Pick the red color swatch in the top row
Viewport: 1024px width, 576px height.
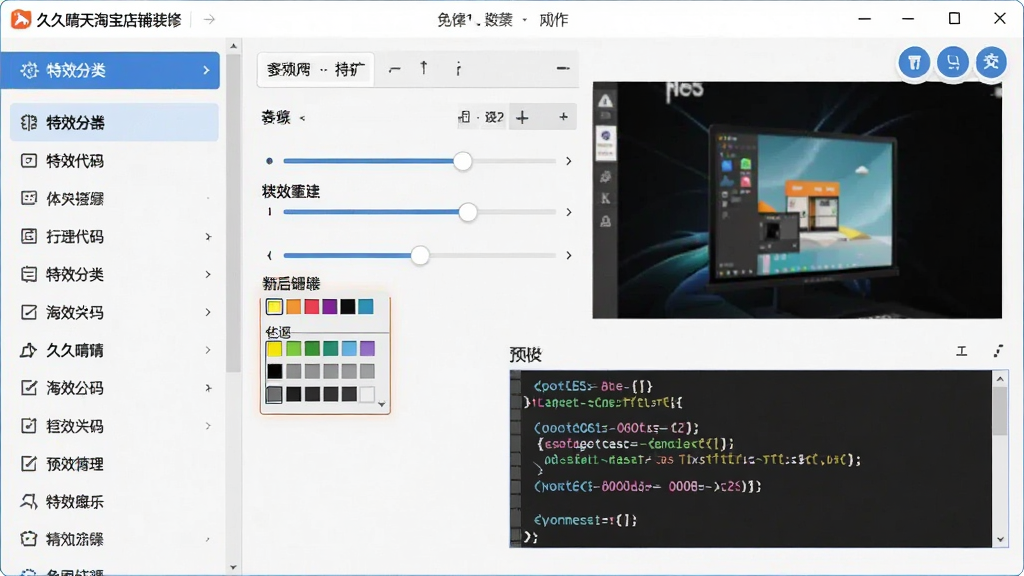click(x=312, y=306)
